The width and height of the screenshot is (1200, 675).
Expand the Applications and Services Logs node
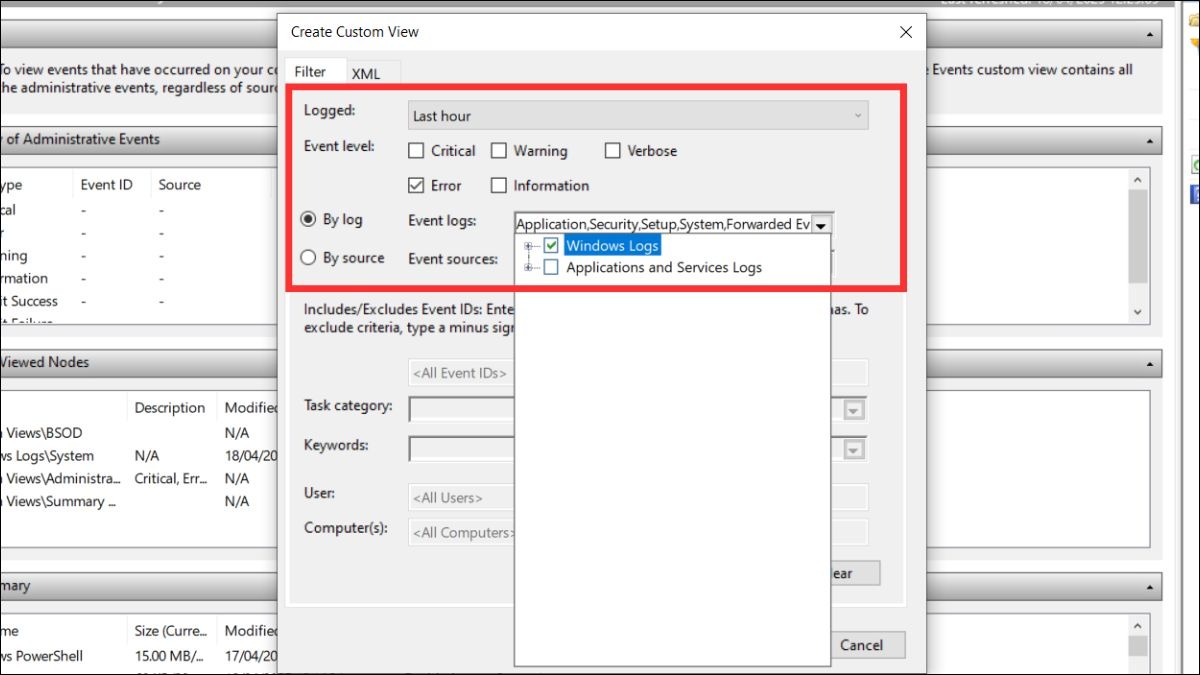(529, 268)
